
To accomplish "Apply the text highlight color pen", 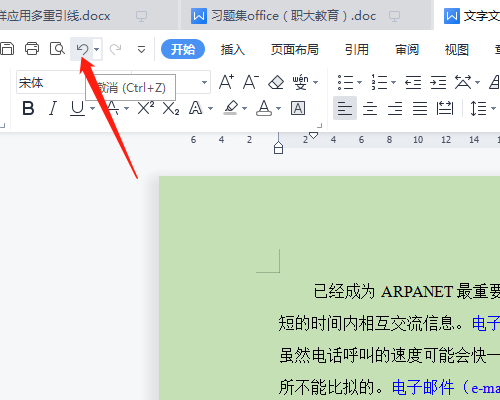I will (230, 108).
